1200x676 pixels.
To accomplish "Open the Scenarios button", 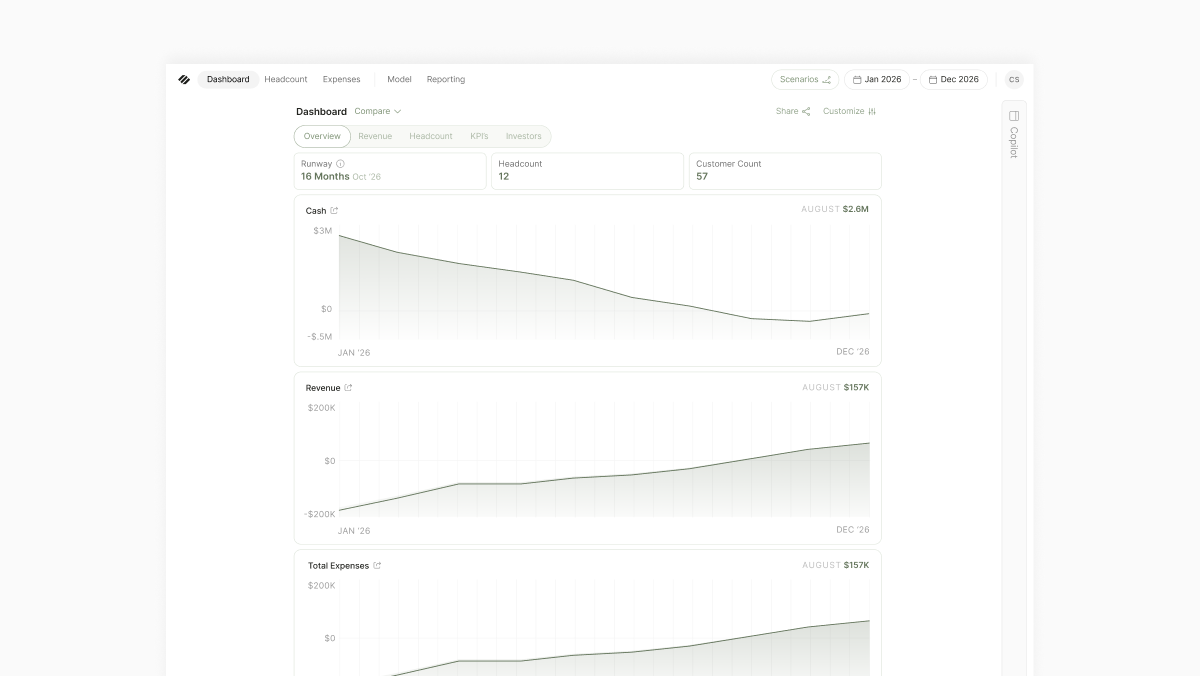I will tap(805, 80).
